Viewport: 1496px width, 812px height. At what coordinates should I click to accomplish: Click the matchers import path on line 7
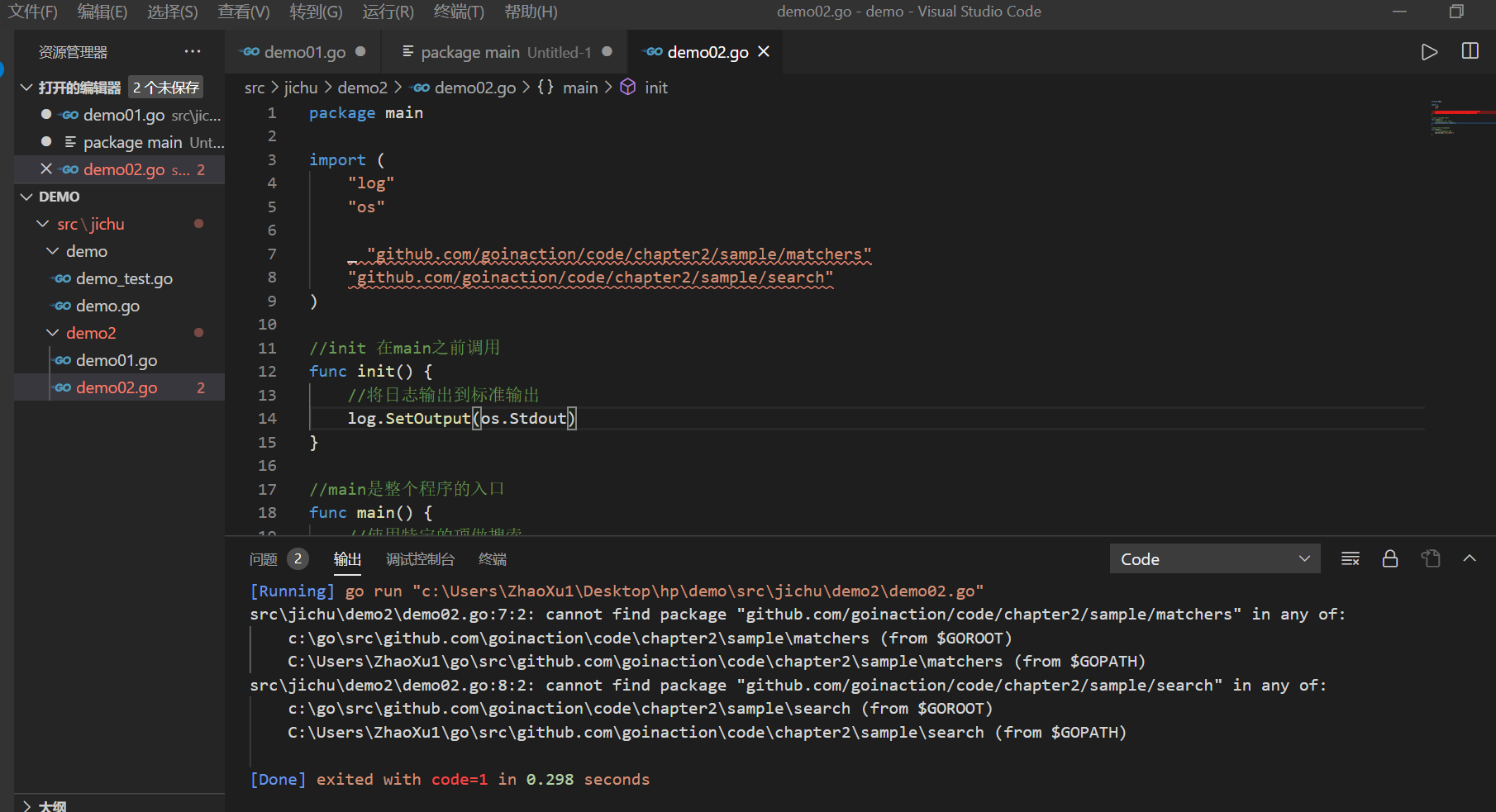(619, 254)
